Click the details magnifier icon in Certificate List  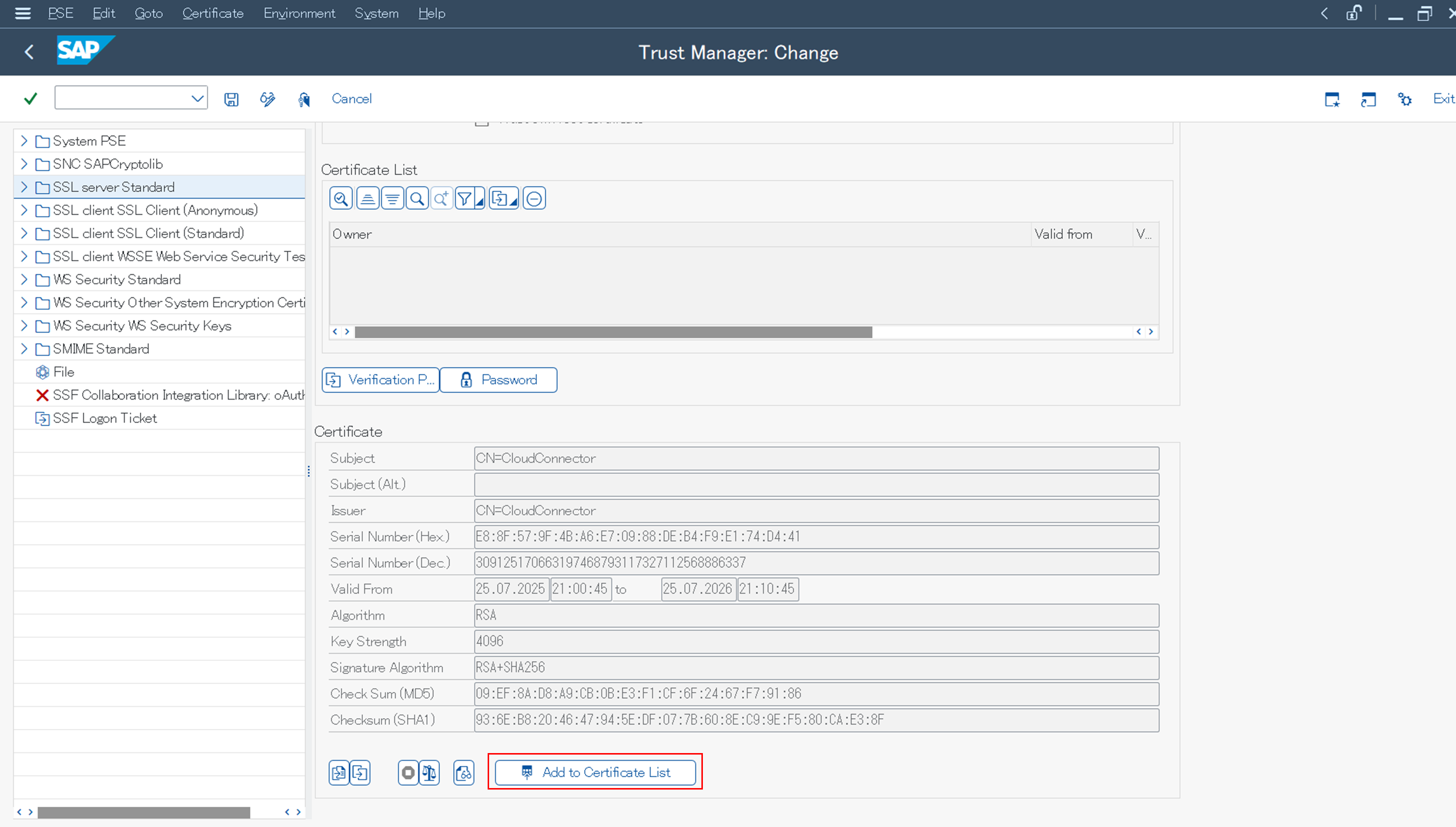coord(341,198)
